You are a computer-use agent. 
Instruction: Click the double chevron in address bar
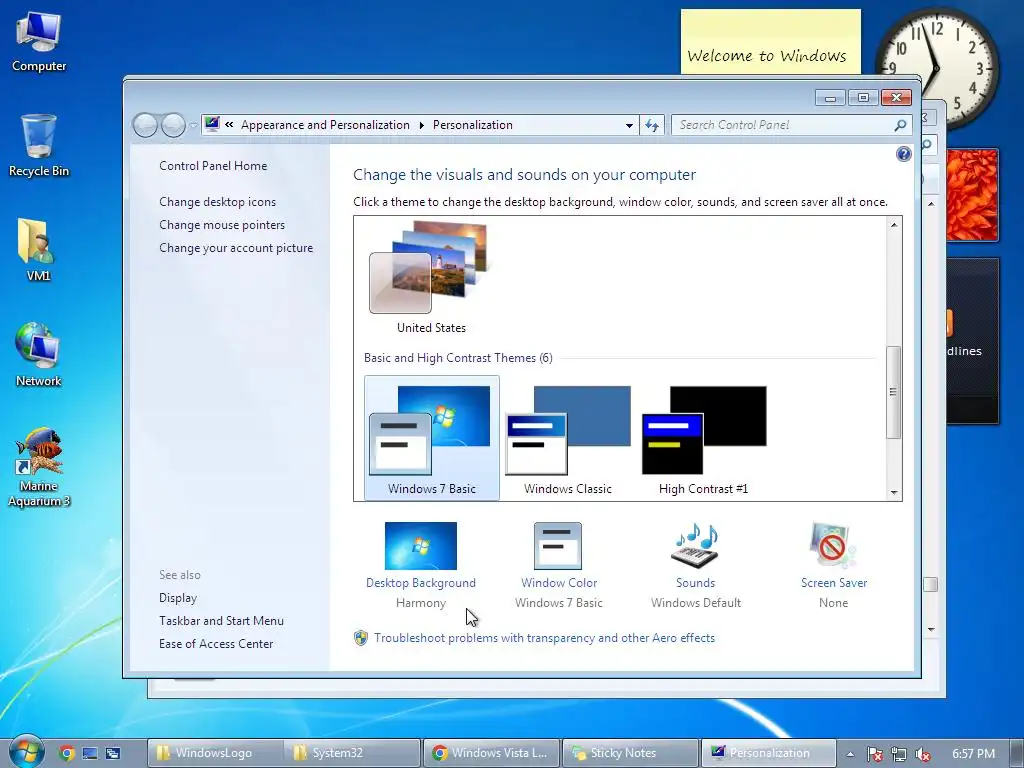tap(229, 125)
